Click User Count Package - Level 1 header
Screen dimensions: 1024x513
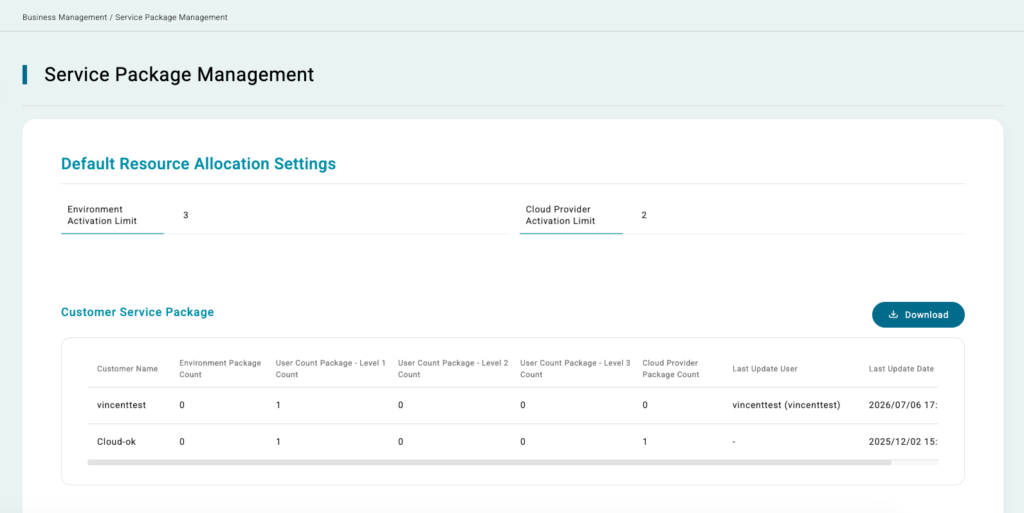[330, 369]
